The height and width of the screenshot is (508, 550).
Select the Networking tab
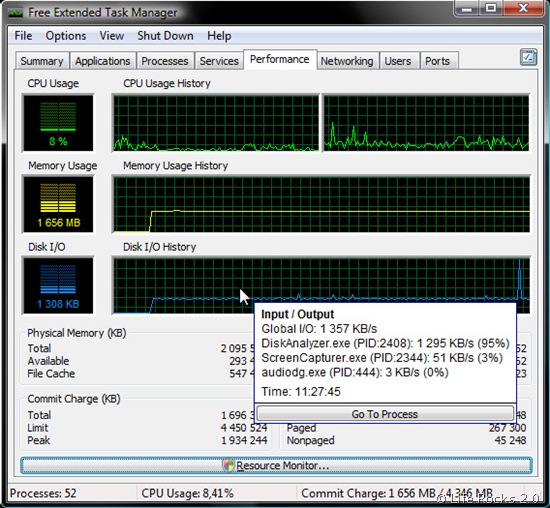click(347, 61)
